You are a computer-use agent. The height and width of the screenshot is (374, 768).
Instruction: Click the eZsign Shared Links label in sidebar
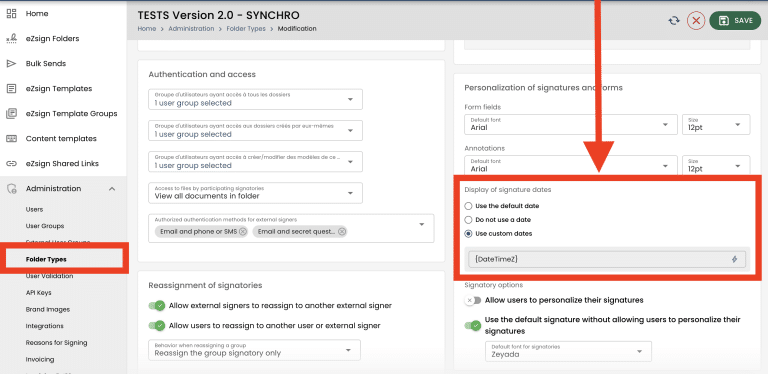tap(62, 164)
